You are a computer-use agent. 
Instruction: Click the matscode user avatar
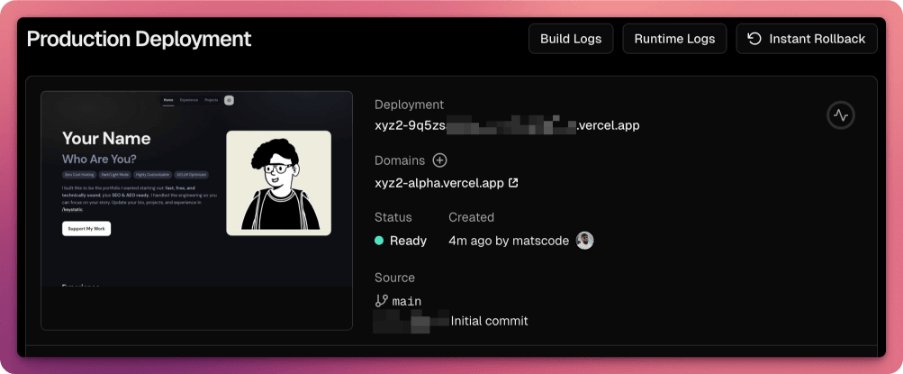click(585, 240)
